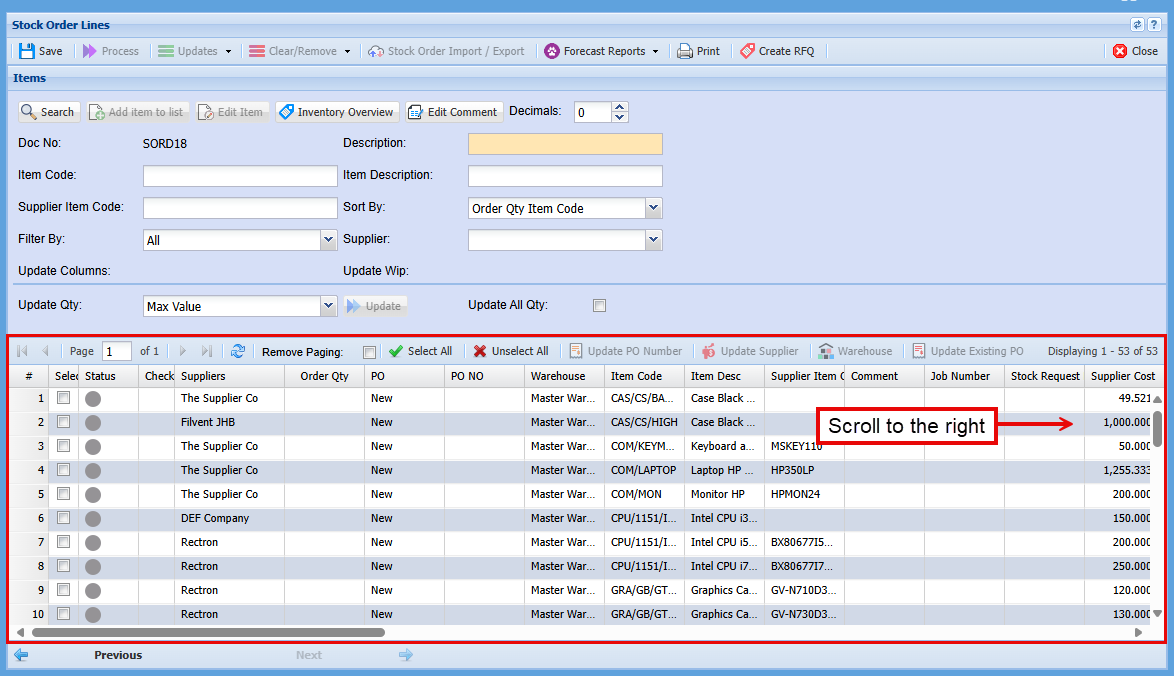Click Unselect All red cross
This screenshot has width=1174, height=676.
(x=481, y=351)
